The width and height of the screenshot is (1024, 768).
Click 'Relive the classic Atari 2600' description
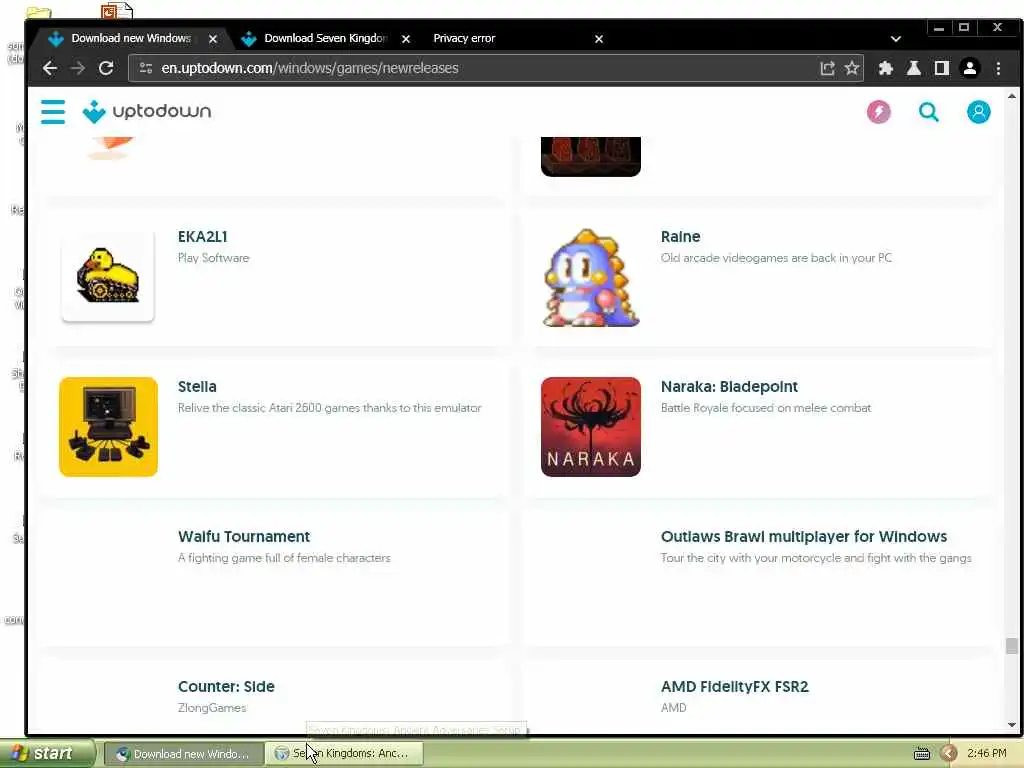coord(329,408)
